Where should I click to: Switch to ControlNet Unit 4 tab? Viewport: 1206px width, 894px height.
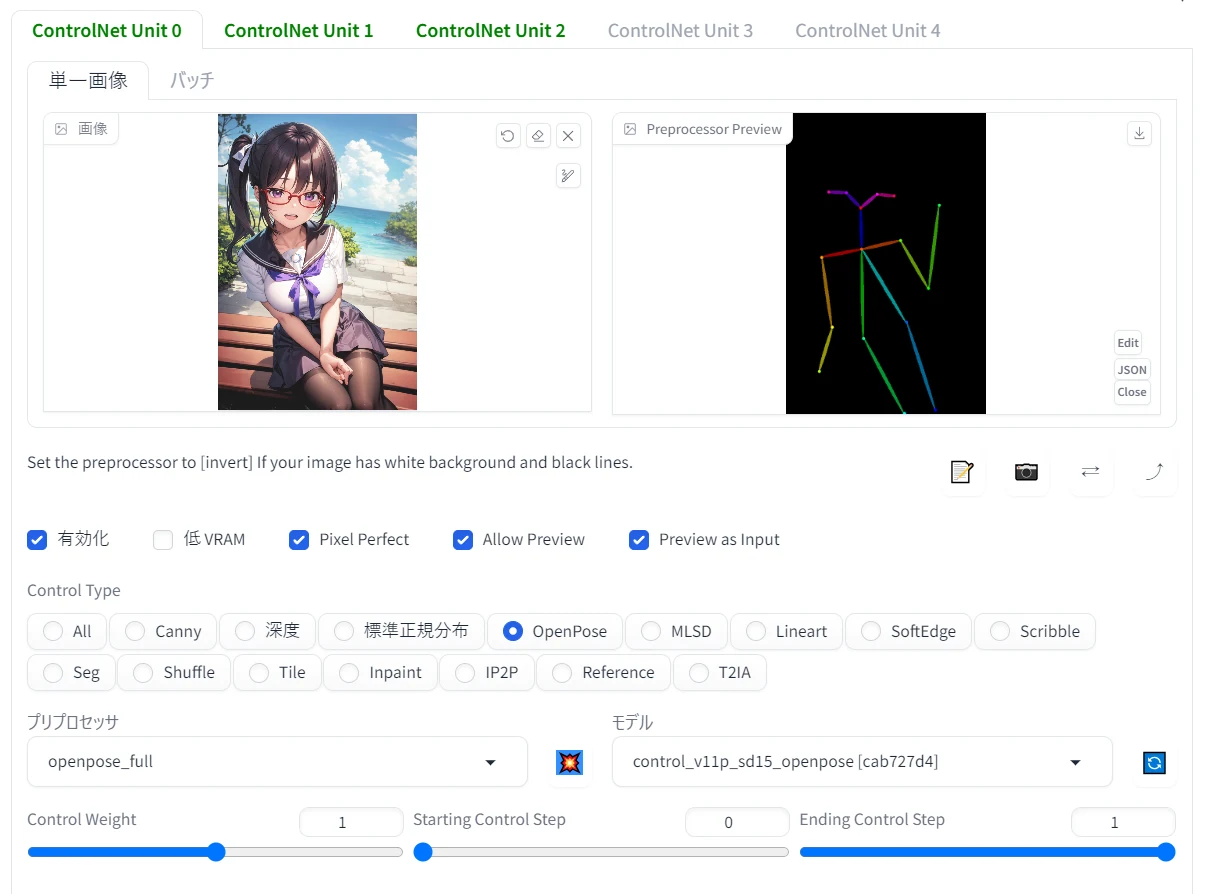tap(868, 30)
